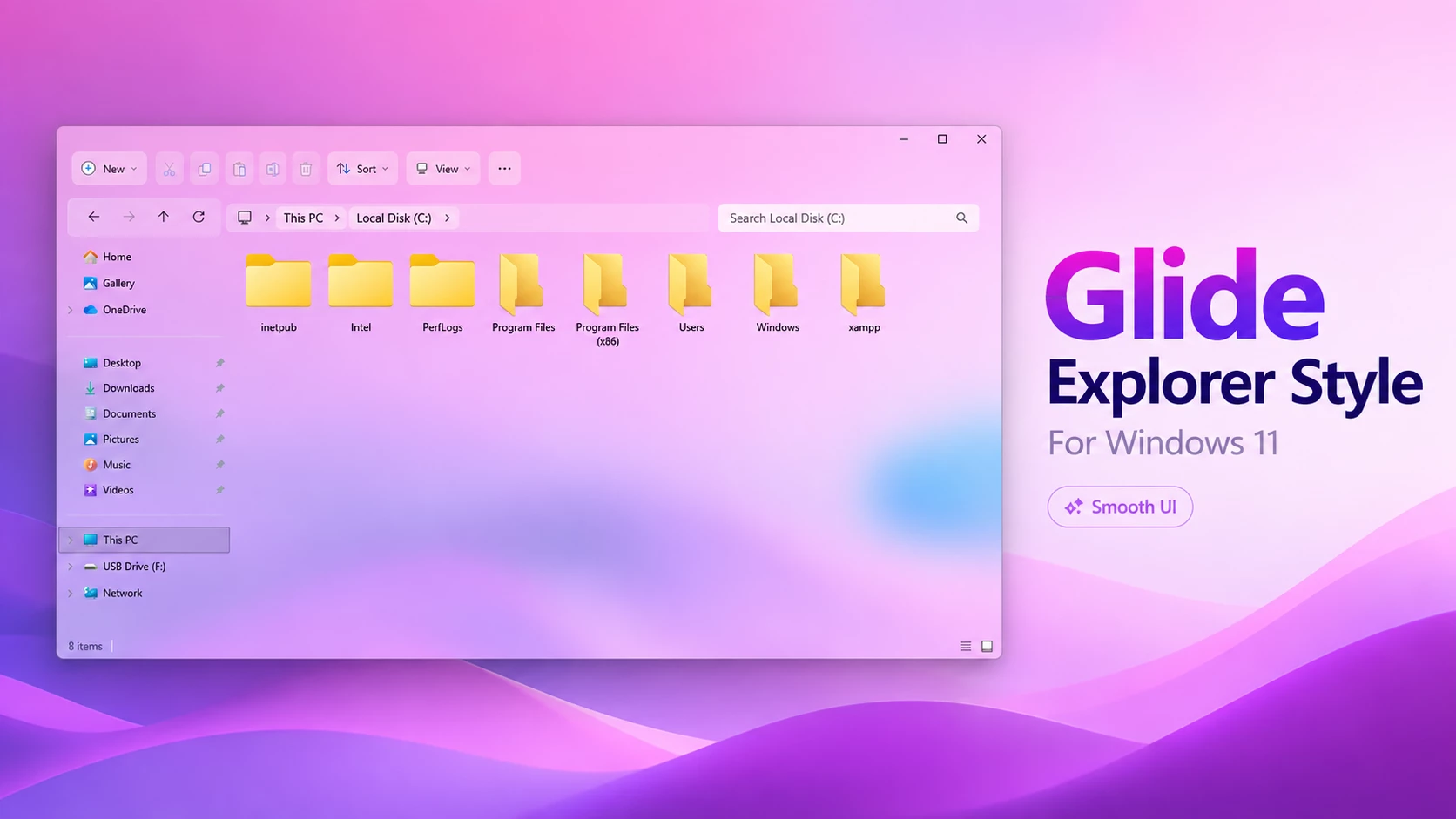Unpin Documents using its pin icon

[x=220, y=413]
